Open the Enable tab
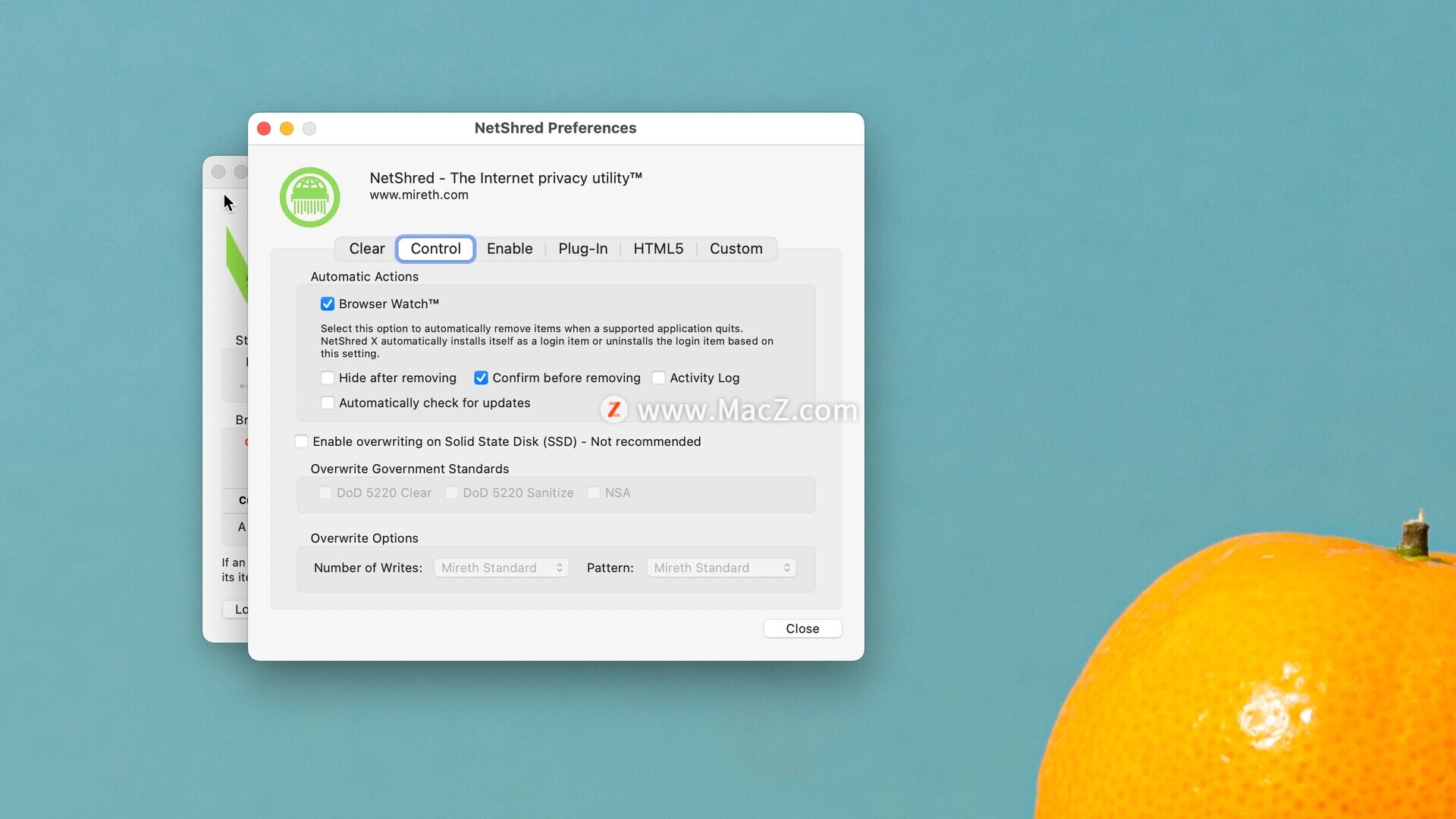1456x819 pixels. tap(510, 249)
